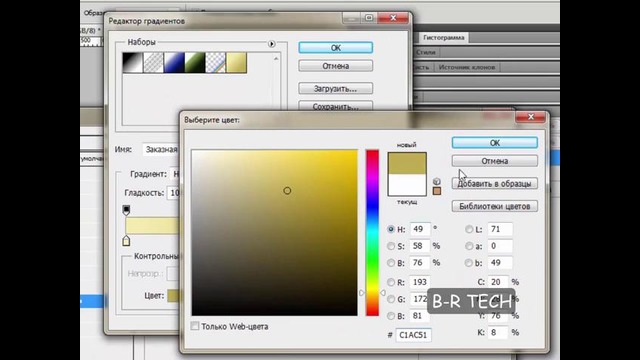Click OK in the gradient editor

pos(336,48)
